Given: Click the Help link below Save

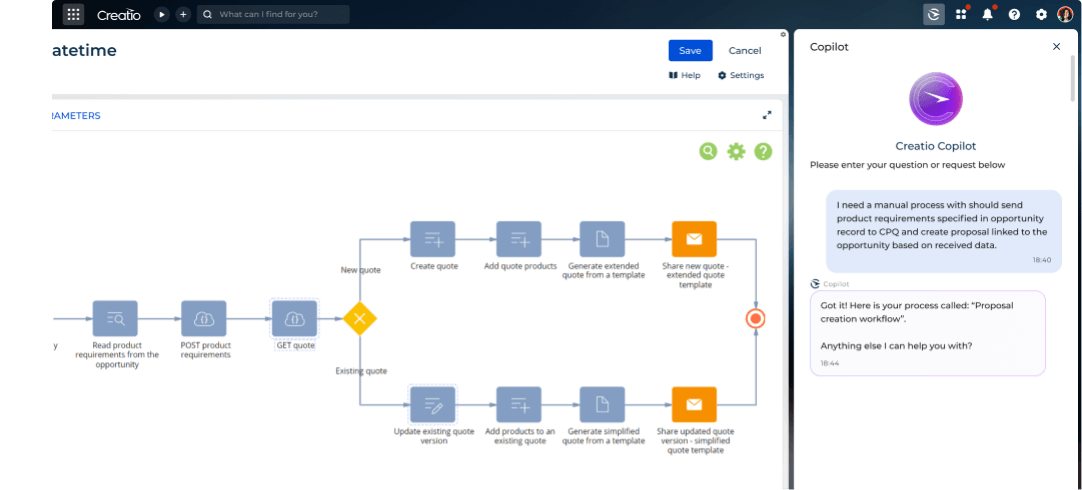Looking at the screenshot, I should tap(685, 75).
